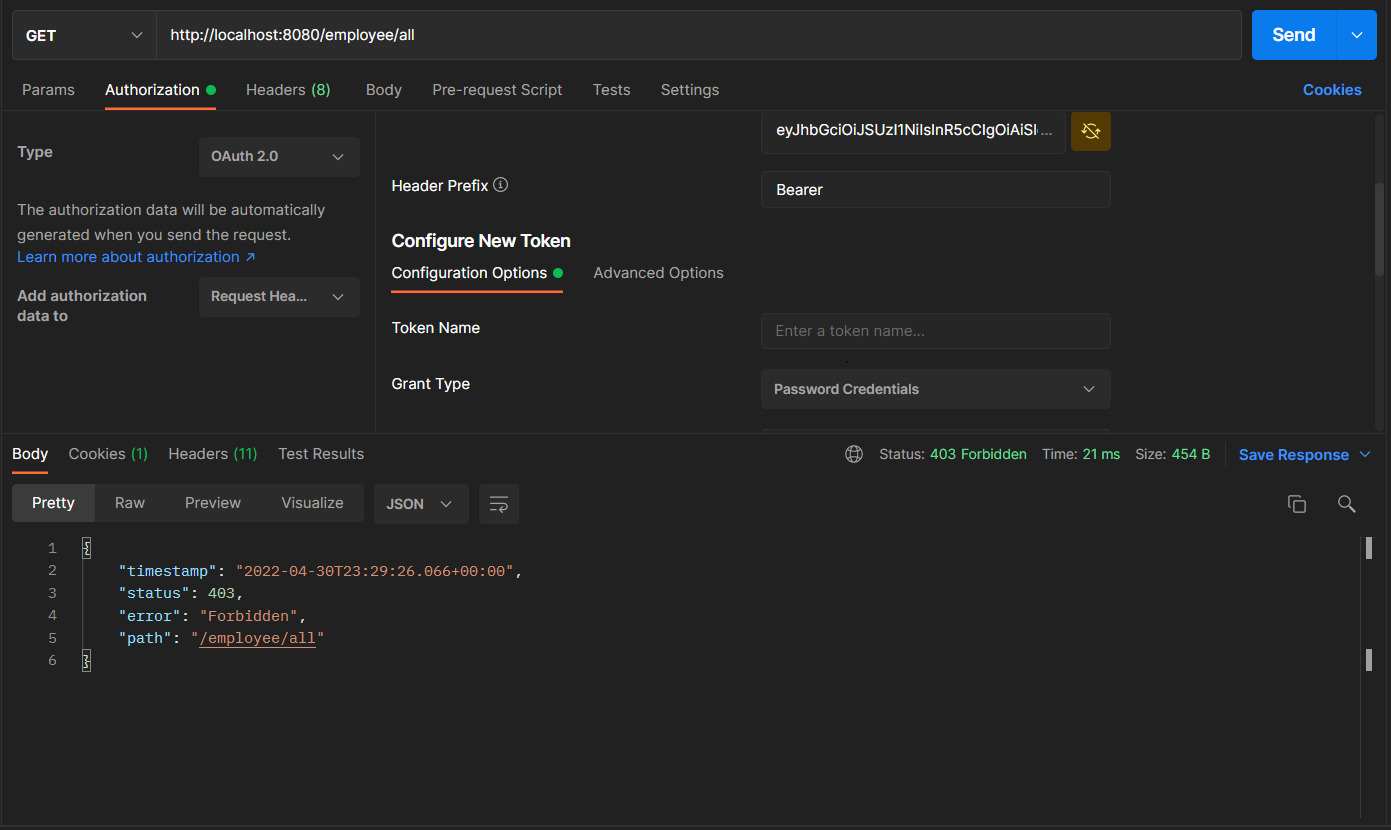This screenshot has width=1391, height=830.
Task: Go to the request Body tab
Action: [384, 90]
